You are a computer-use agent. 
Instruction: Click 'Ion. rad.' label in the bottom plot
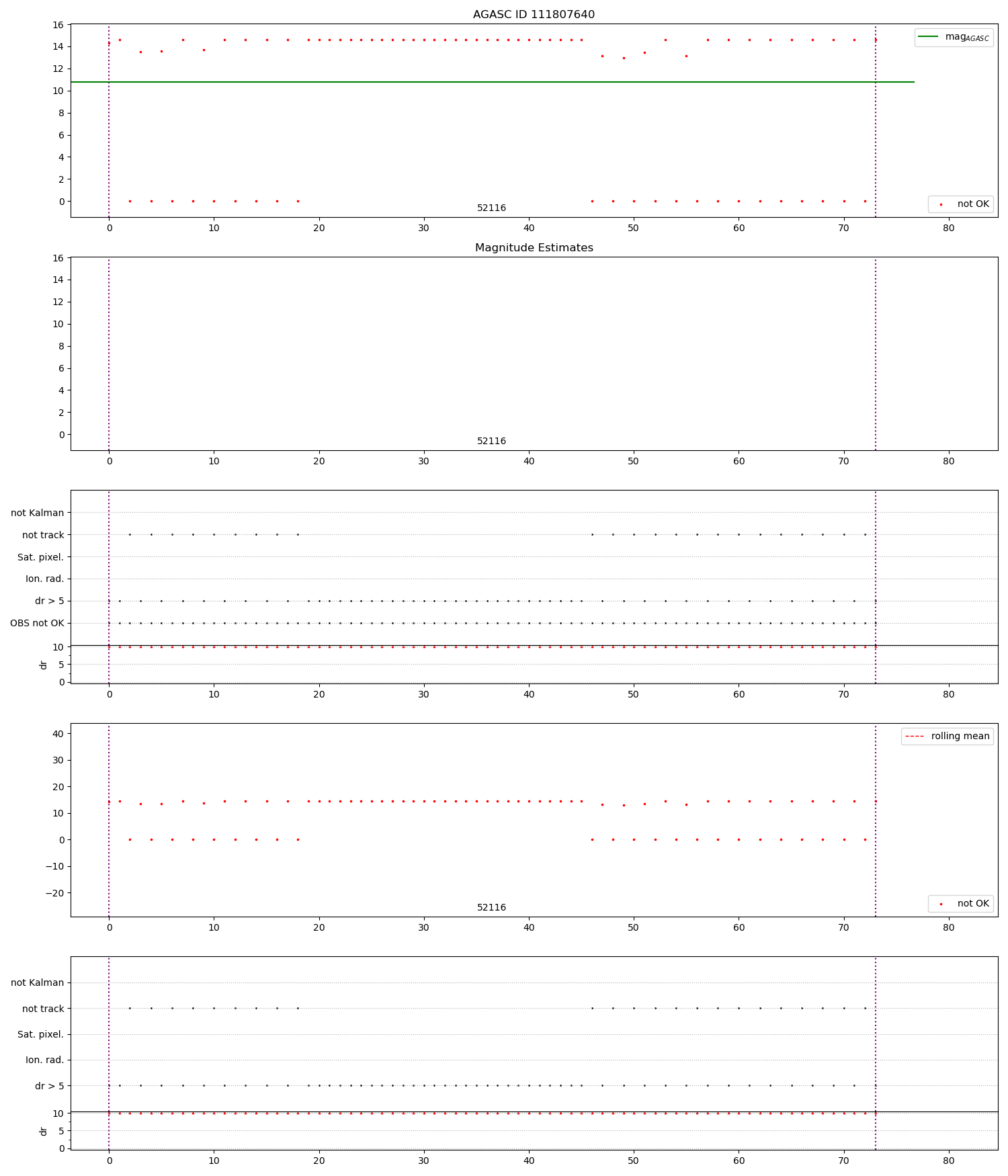tap(45, 1060)
